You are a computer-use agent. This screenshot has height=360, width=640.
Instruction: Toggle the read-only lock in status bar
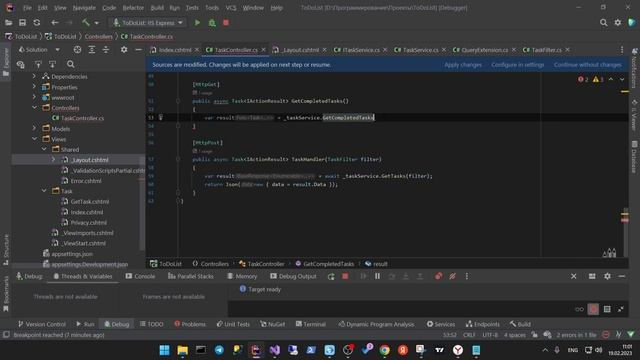(x=534, y=335)
